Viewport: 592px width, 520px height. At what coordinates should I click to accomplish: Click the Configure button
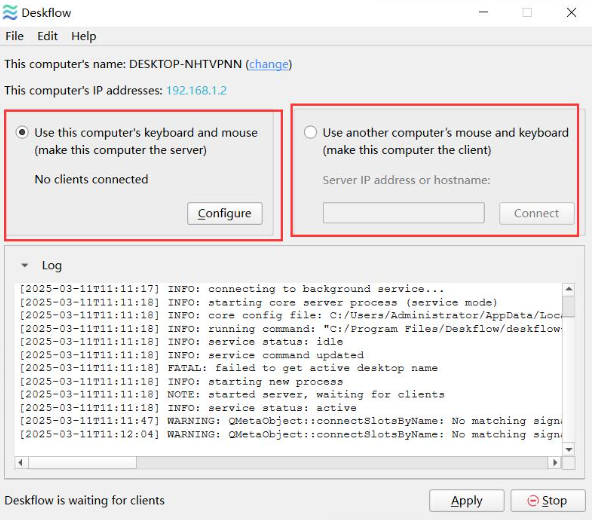[x=225, y=214]
